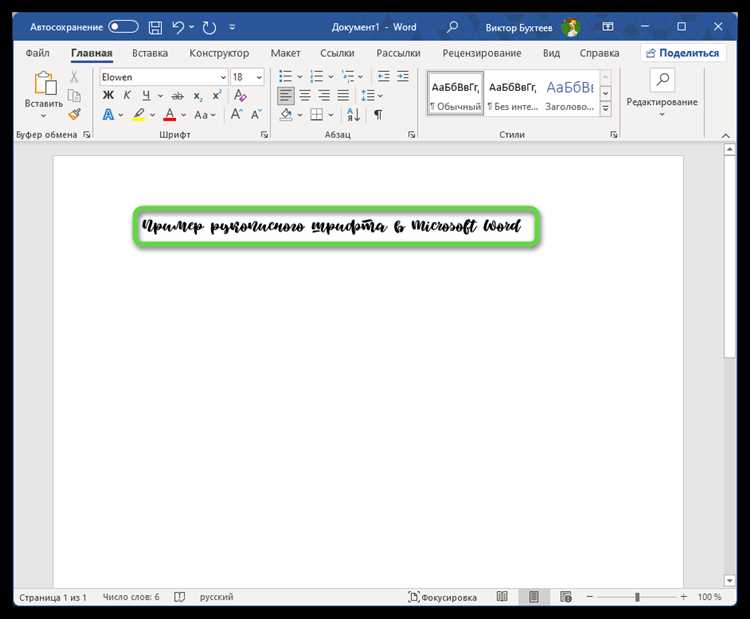Apply superscript formatting
The image size is (750, 619).
[217, 95]
